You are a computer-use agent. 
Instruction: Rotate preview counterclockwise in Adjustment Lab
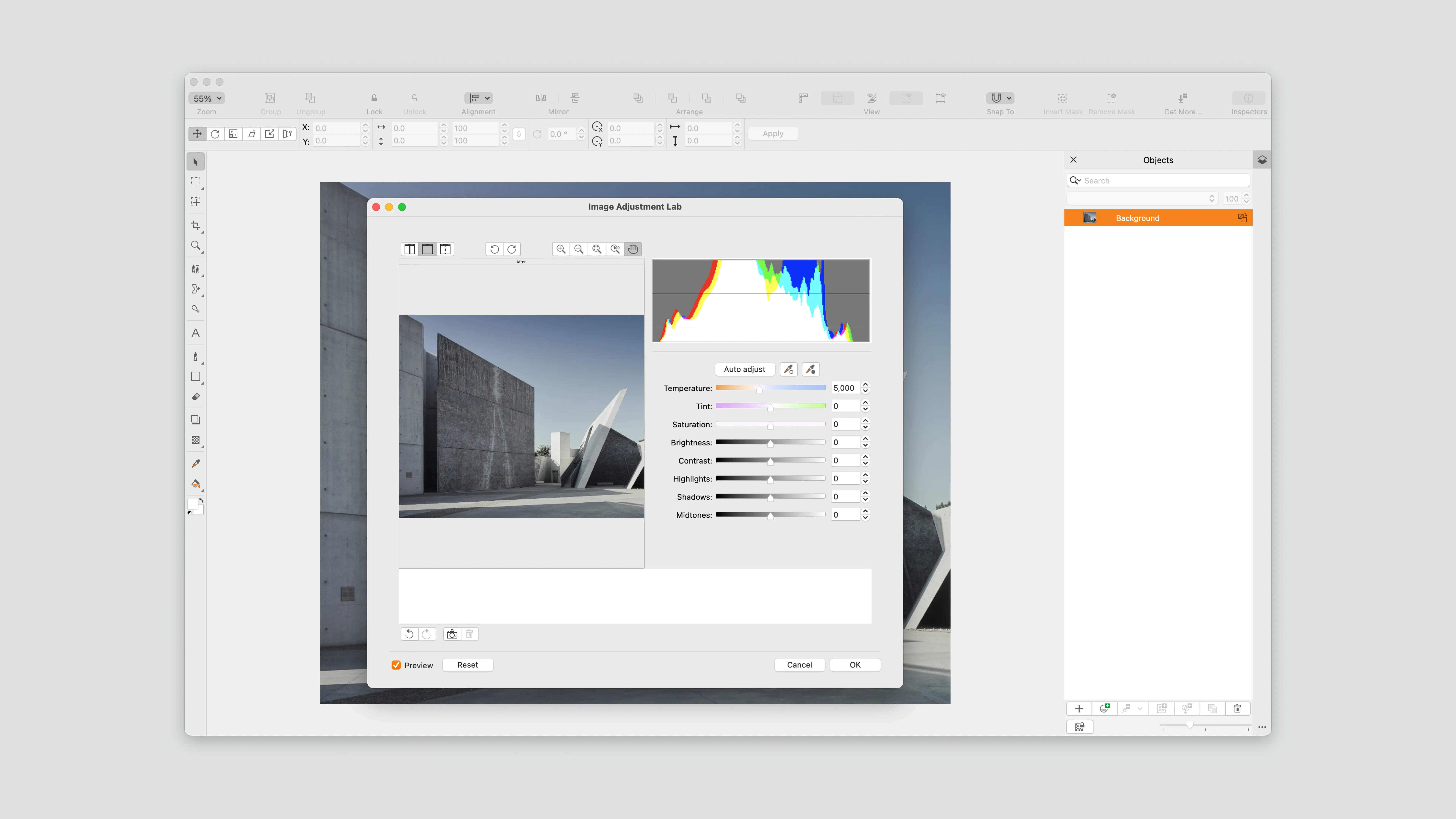tap(495, 249)
